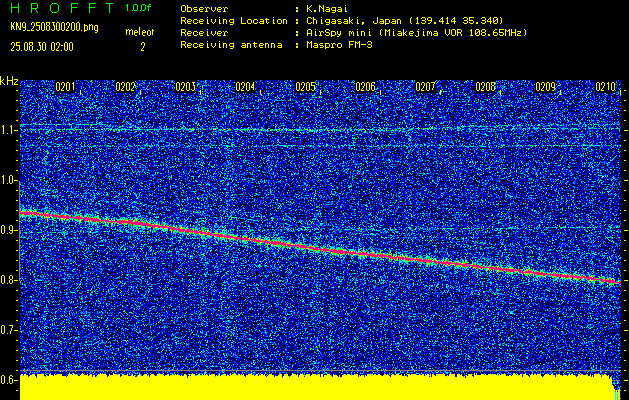Click the Receiving antenna value Maspro FM-3
This screenshot has height=400, width=629.
pos(339,45)
